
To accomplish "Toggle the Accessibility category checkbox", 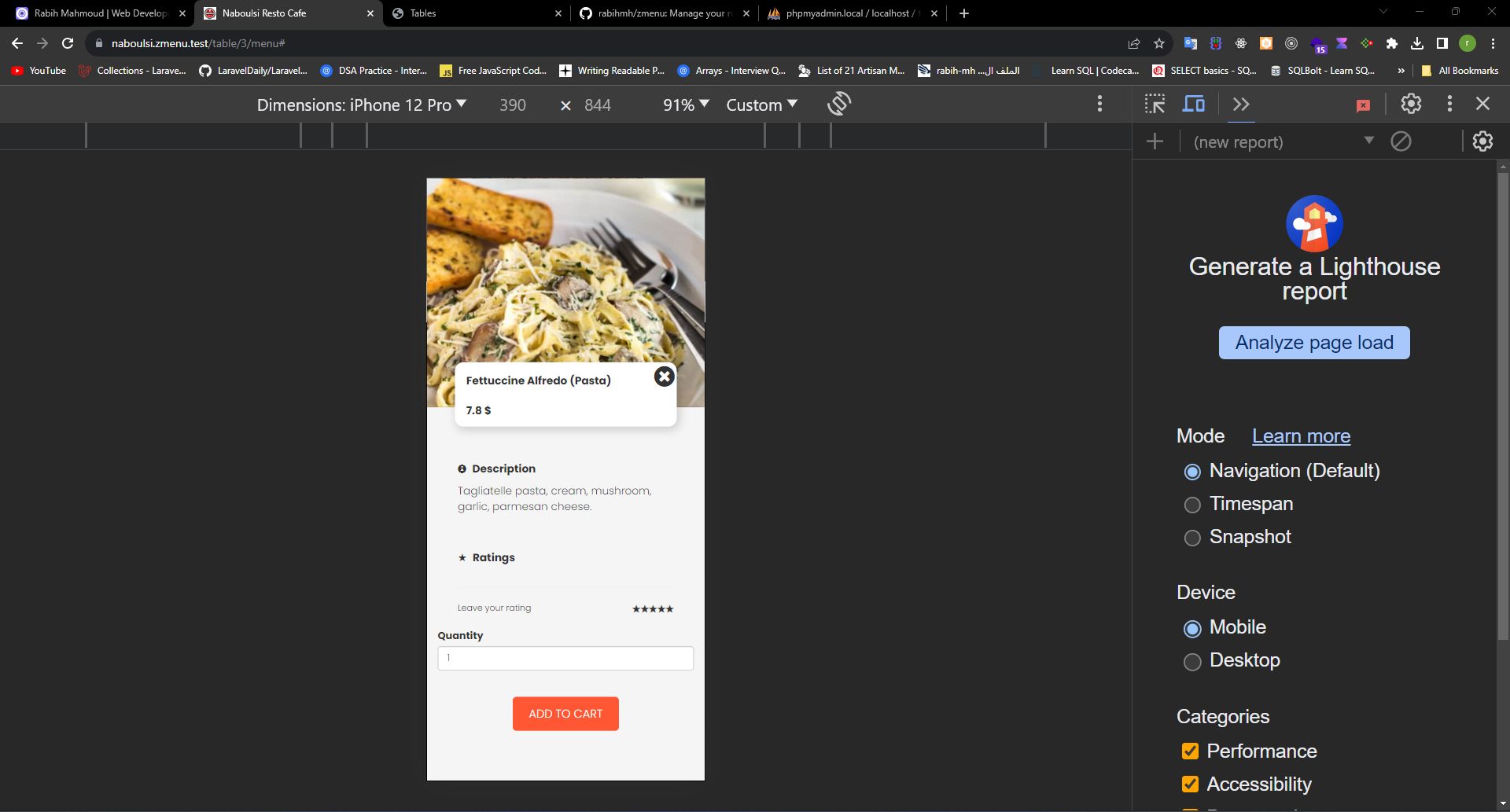I will point(1190,784).
